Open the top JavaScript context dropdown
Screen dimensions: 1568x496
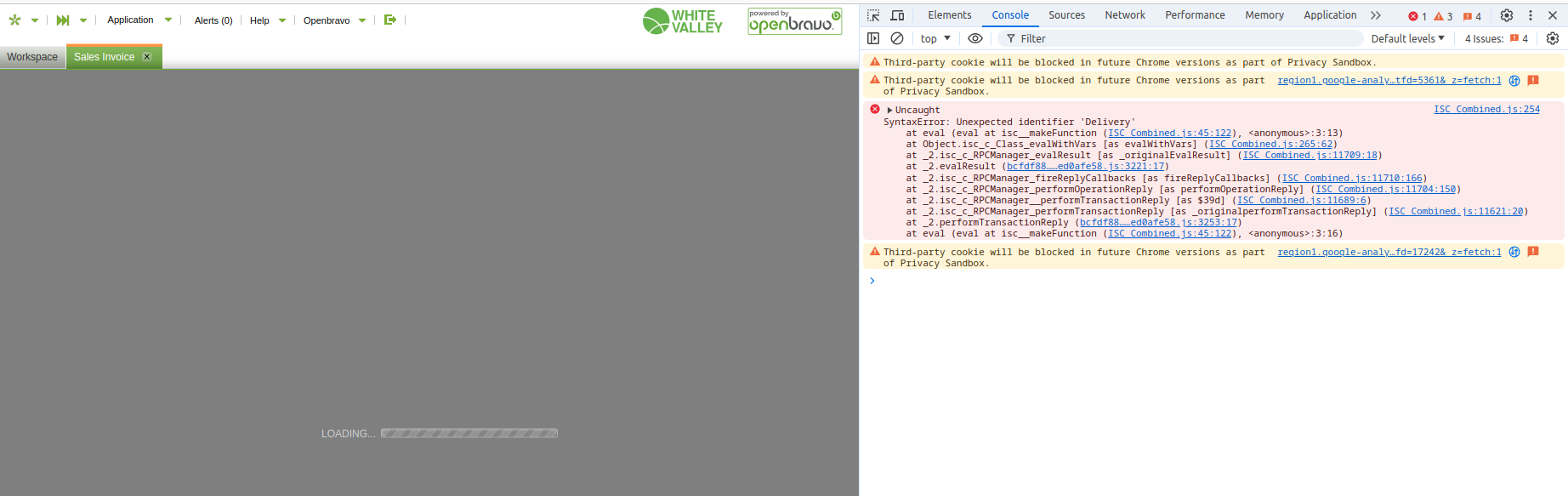tap(935, 38)
